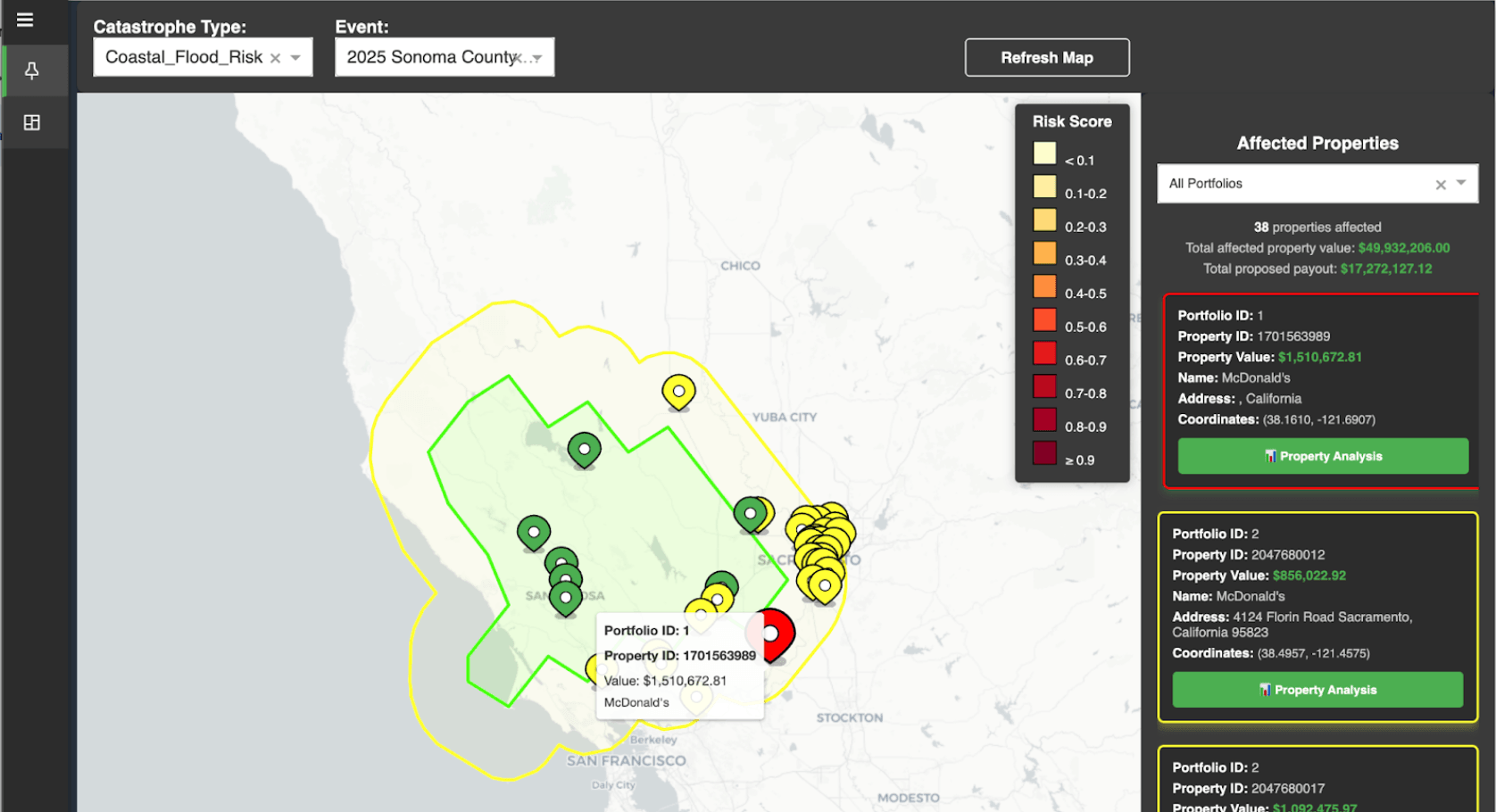Viewport: 1496px width, 812px height.
Task: Click the 0.4-0.5 risk score swatch
Action: [1044, 286]
